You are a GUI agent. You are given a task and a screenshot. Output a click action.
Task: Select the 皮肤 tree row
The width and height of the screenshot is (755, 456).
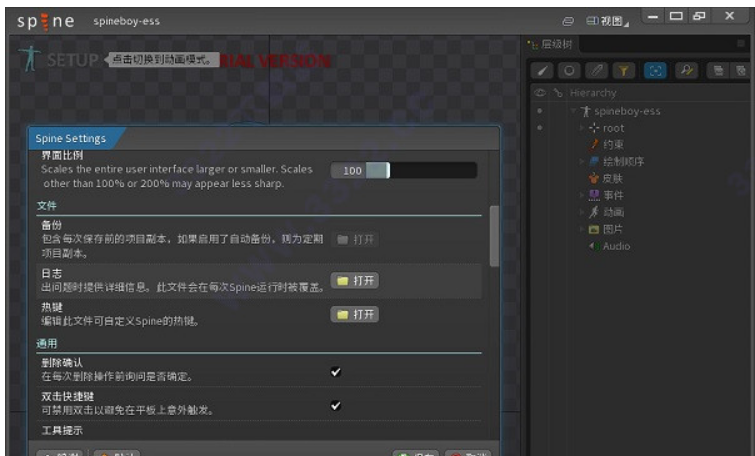coord(606,179)
